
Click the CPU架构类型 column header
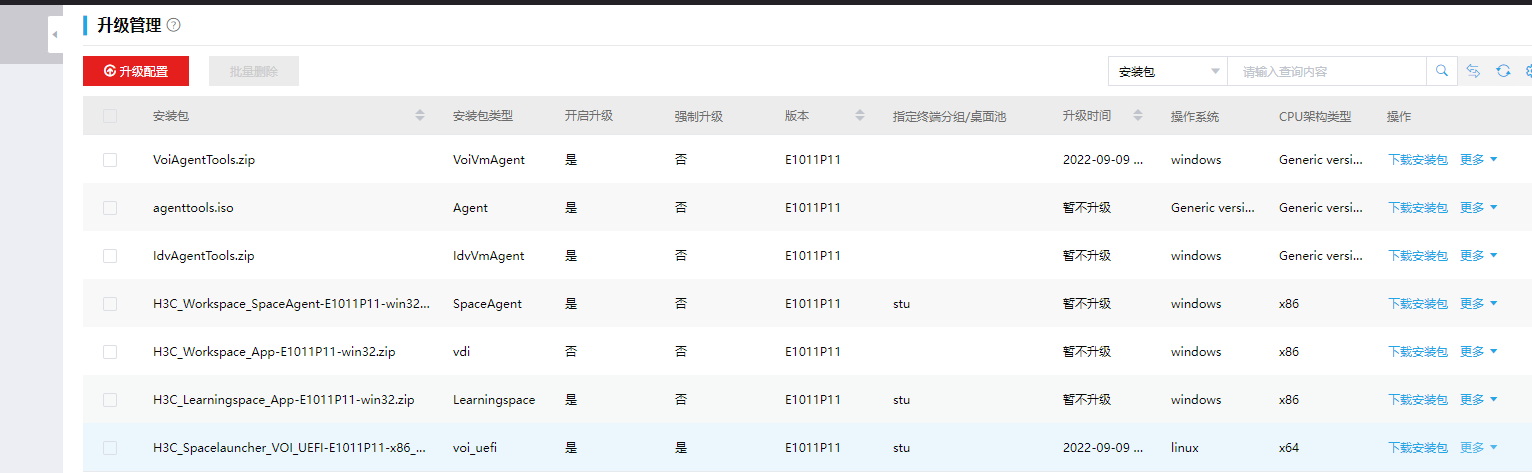pos(1315,116)
